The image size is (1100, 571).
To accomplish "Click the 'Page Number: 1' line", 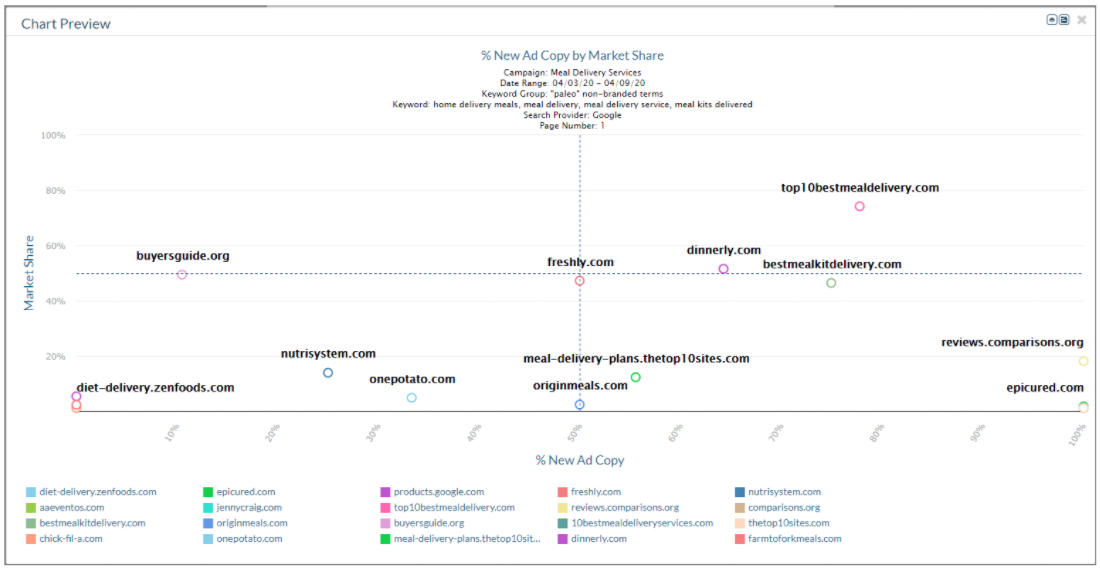I will tap(572, 126).
